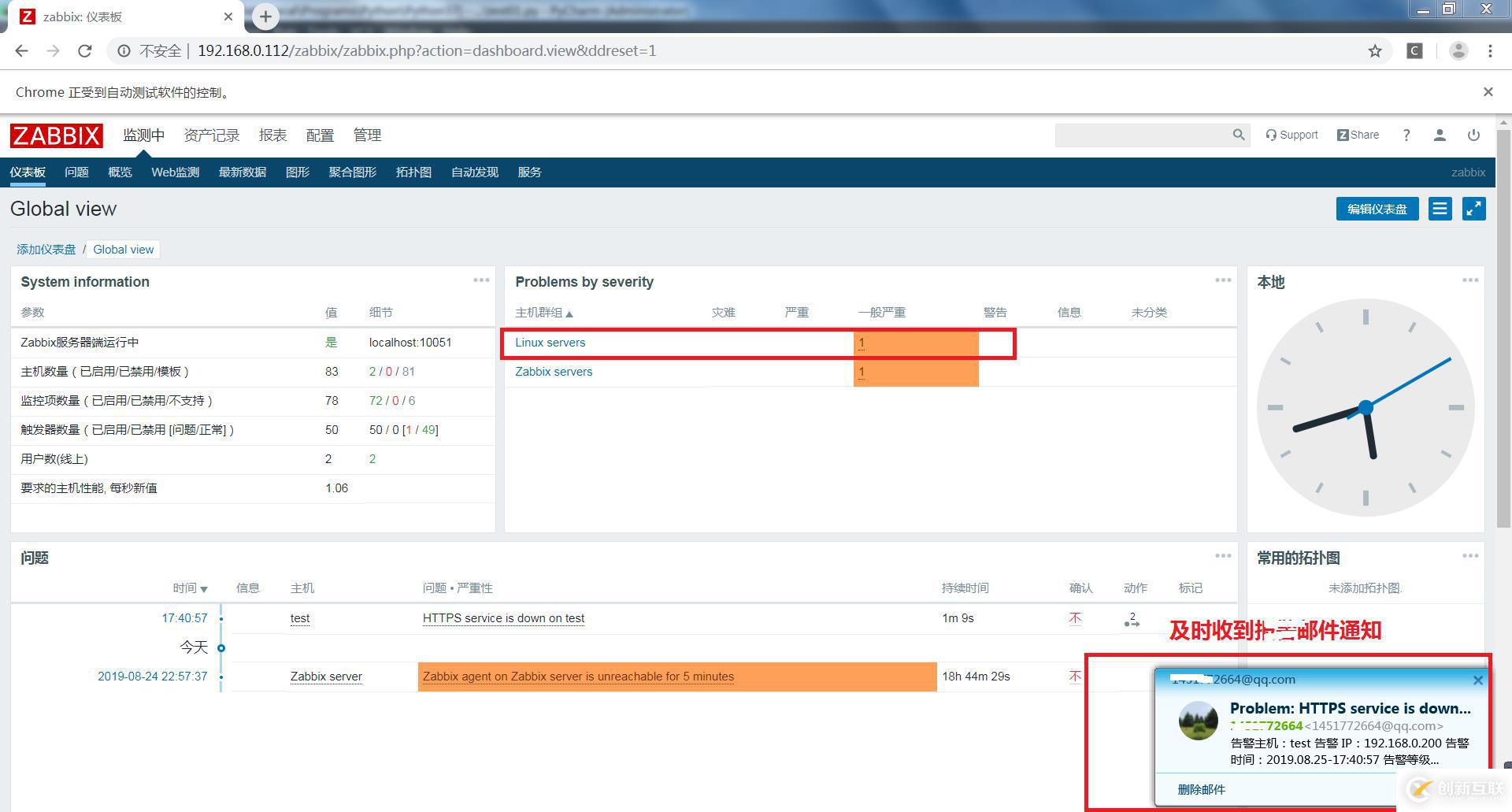Open the Zabbix server host link

[326, 677]
